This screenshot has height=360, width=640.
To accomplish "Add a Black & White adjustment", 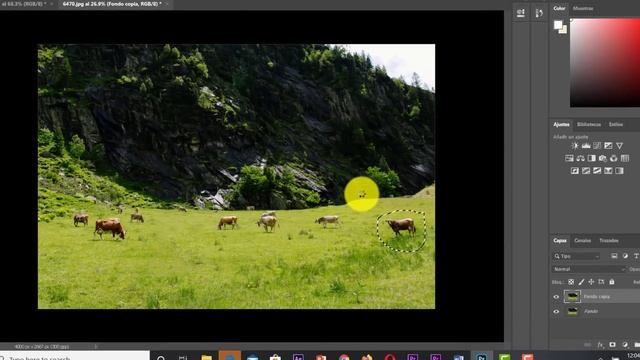I will pyautogui.click(x=591, y=158).
